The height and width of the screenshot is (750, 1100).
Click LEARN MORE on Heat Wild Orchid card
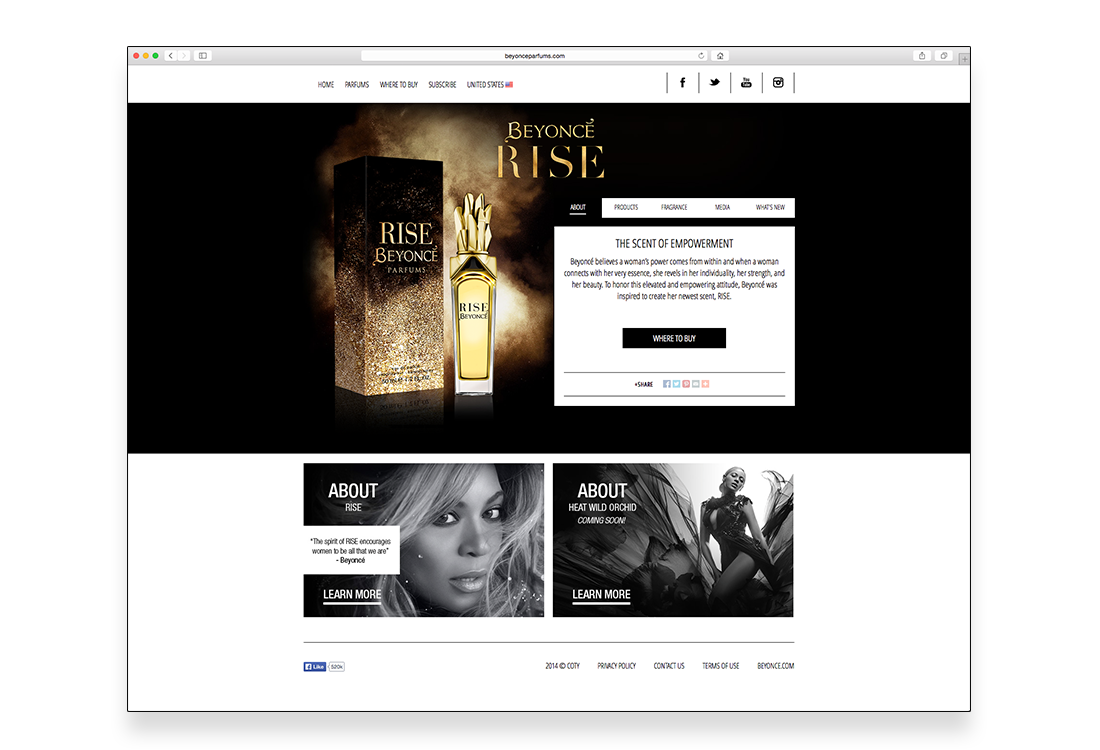601,595
